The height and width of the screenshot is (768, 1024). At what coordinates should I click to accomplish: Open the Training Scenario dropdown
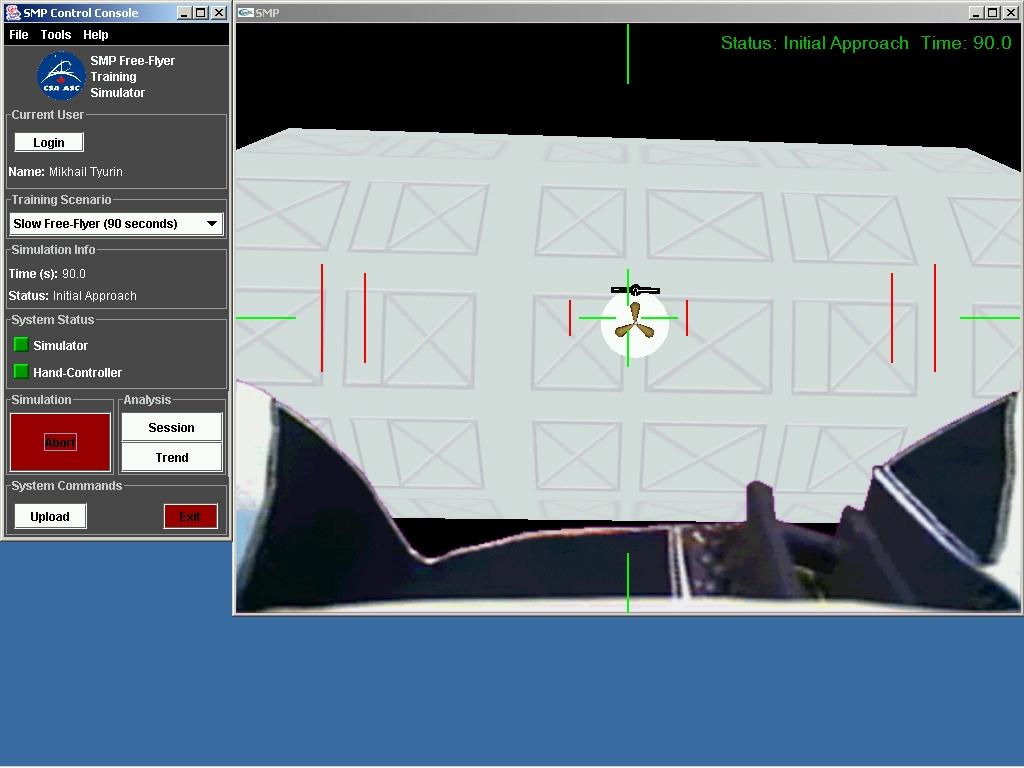(213, 223)
